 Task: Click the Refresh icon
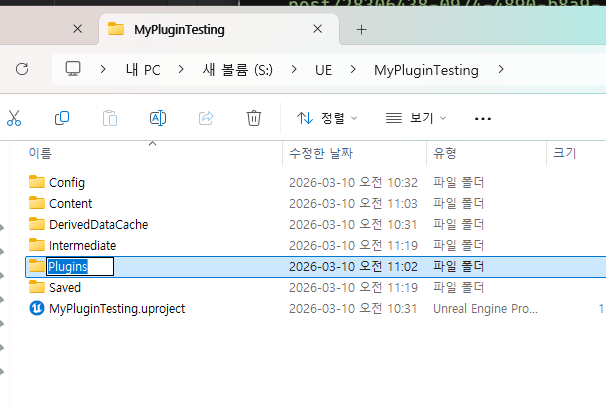pos(22,70)
